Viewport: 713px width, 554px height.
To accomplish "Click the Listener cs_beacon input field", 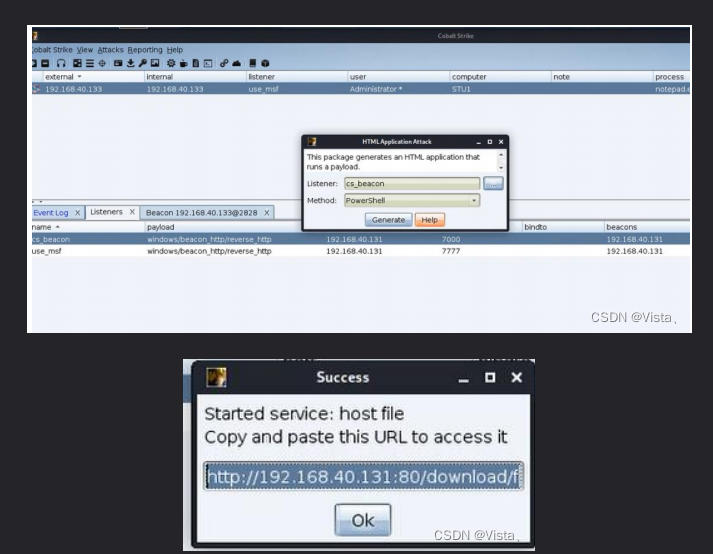I will (x=412, y=183).
